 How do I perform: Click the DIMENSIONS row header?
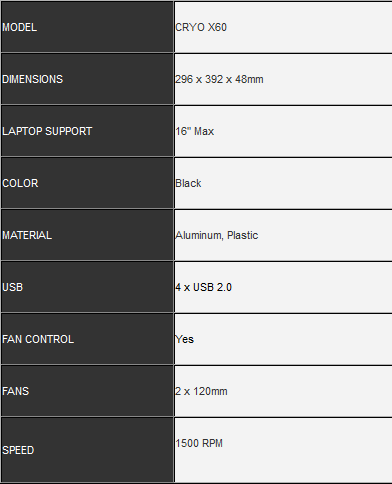(87, 79)
